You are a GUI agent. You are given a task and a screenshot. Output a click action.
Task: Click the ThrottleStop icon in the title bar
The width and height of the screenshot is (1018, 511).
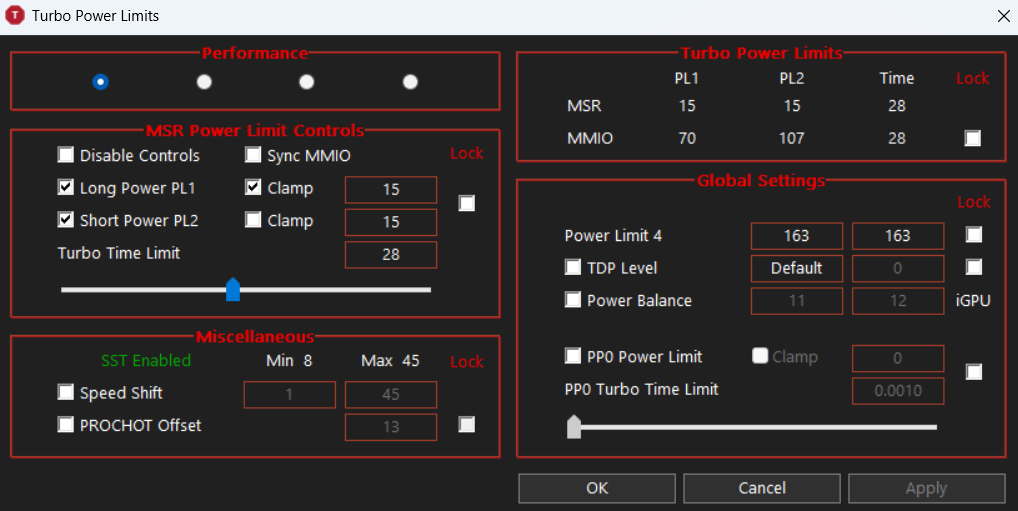[x=15, y=15]
